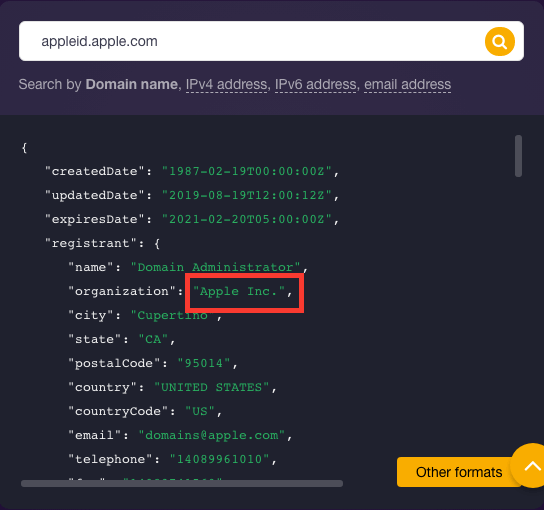Click the telephone value 14089961010
Image resolution: width=544 pixels, height=510 pixels.
point(219,459)
